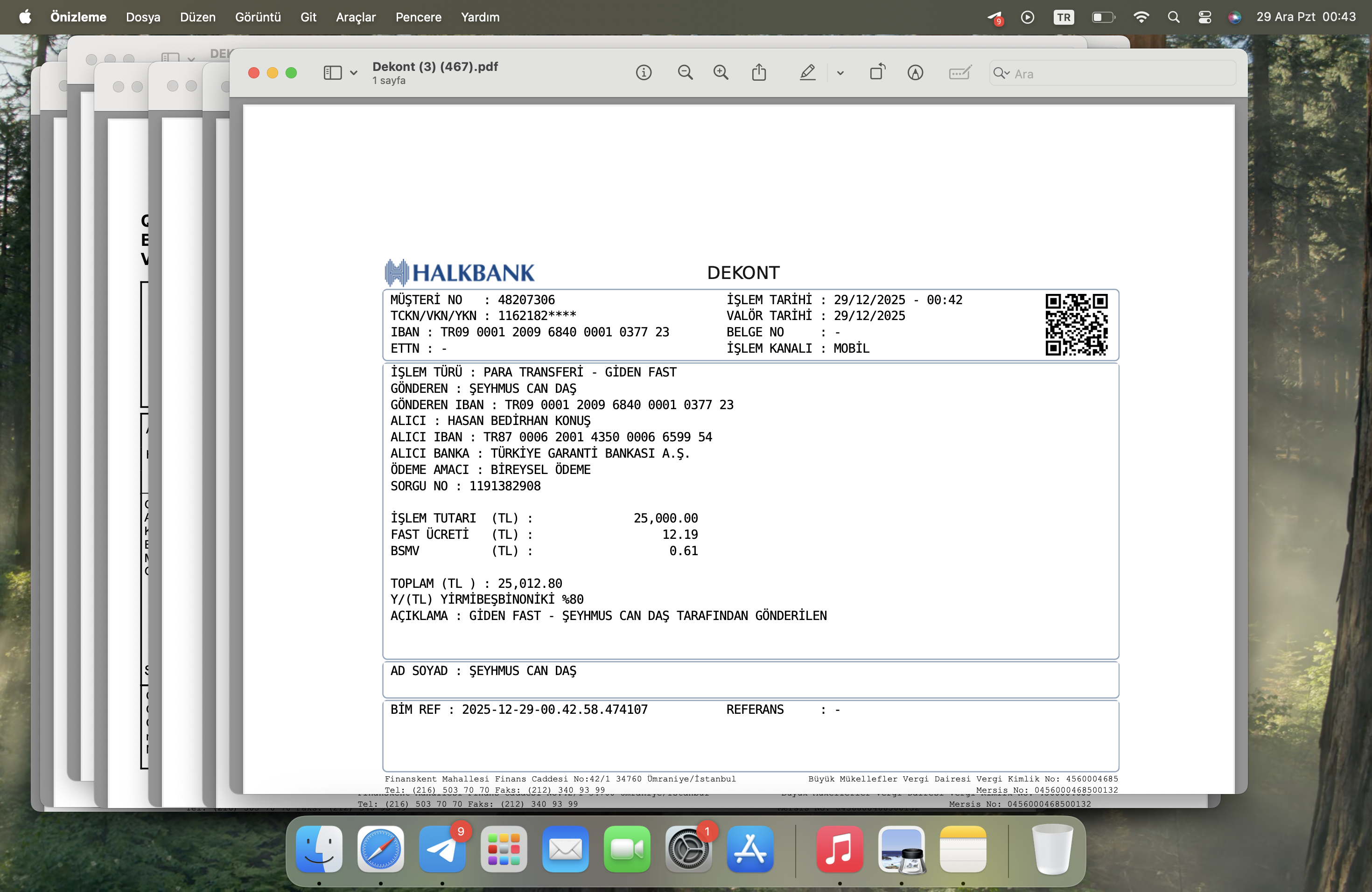Select the SORGU NO value 1191382908
The width and height of the screenshot is (1372, 892).
[505, 486]
